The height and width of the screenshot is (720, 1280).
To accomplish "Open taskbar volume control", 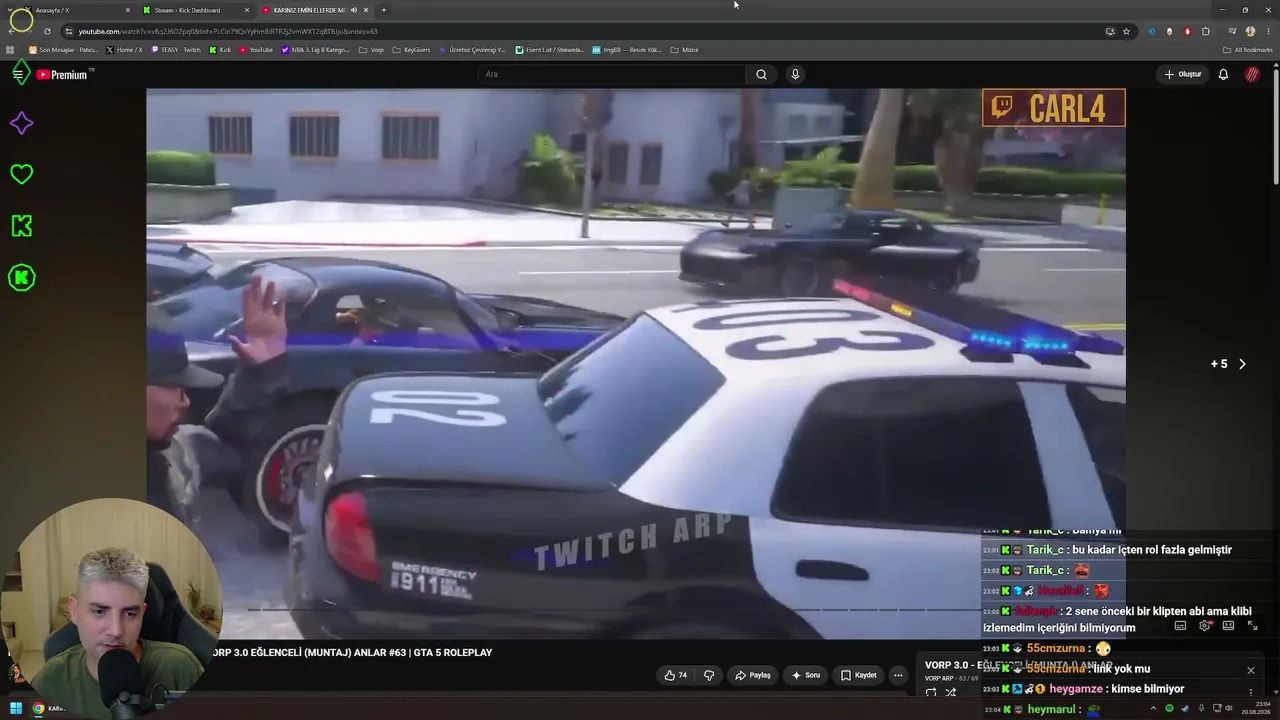I will 1231,708.
